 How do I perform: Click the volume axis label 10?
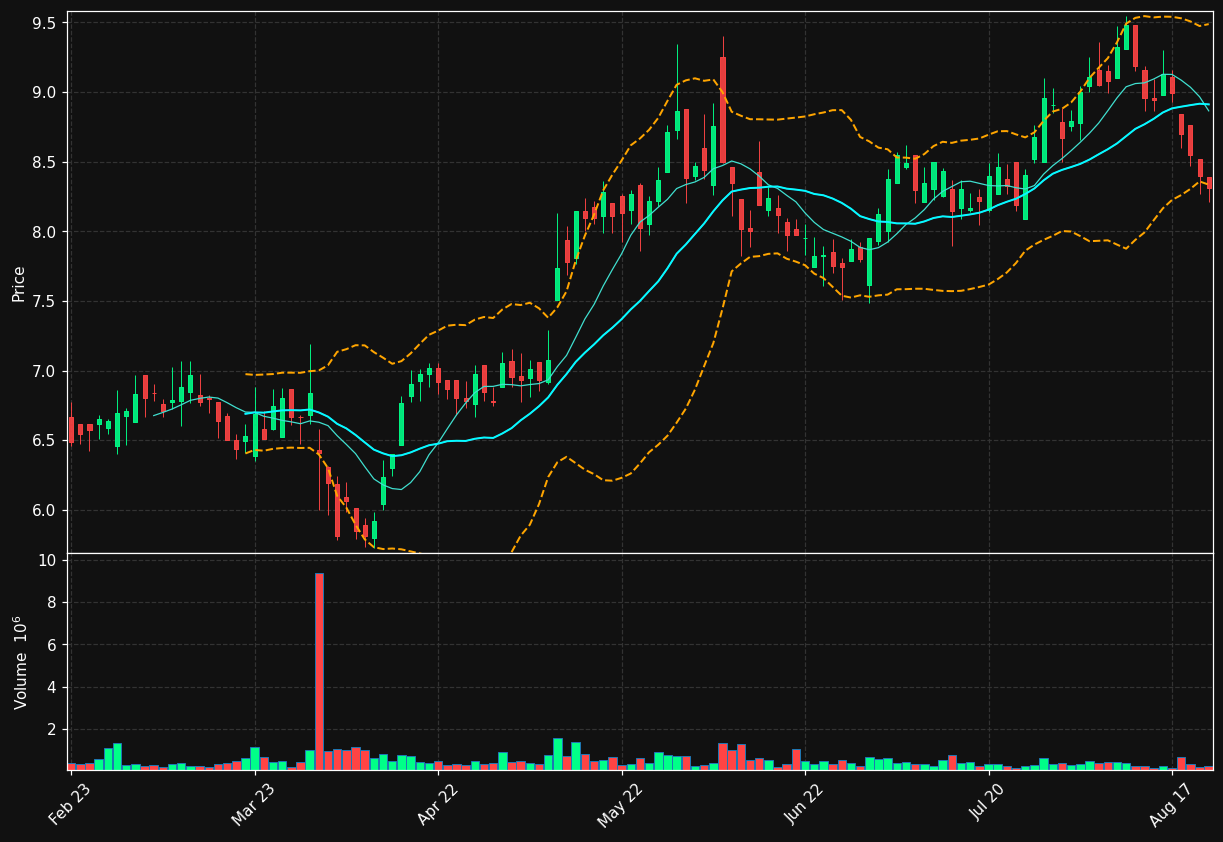[48, 560]
